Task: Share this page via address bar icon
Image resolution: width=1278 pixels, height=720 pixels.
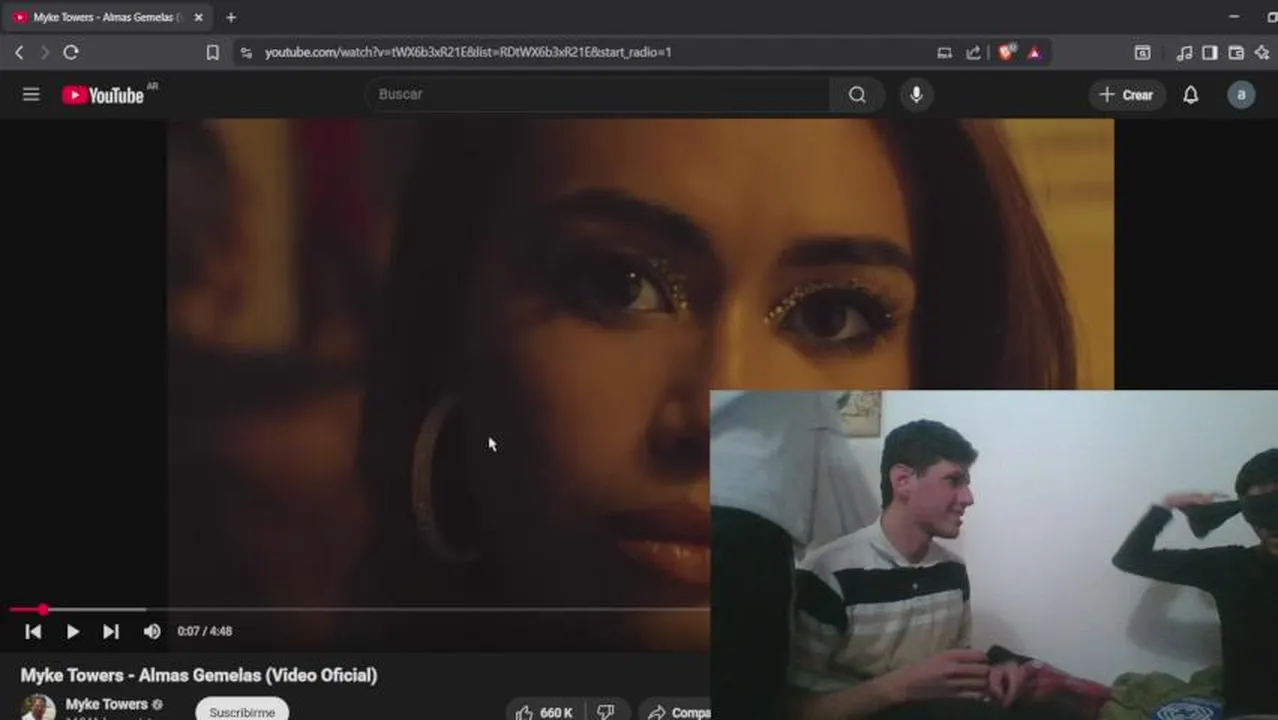Action: [x=973, y=52]
